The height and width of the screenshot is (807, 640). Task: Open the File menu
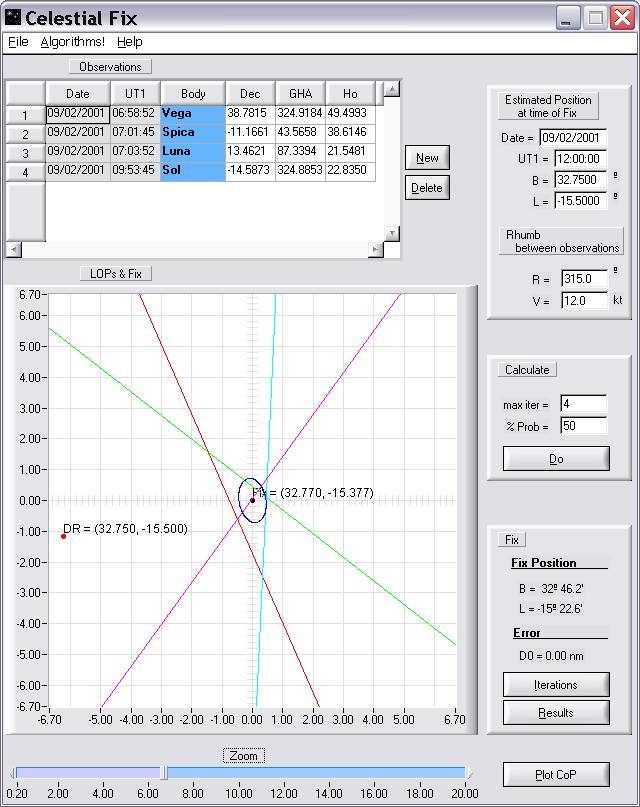click(18, 42)
